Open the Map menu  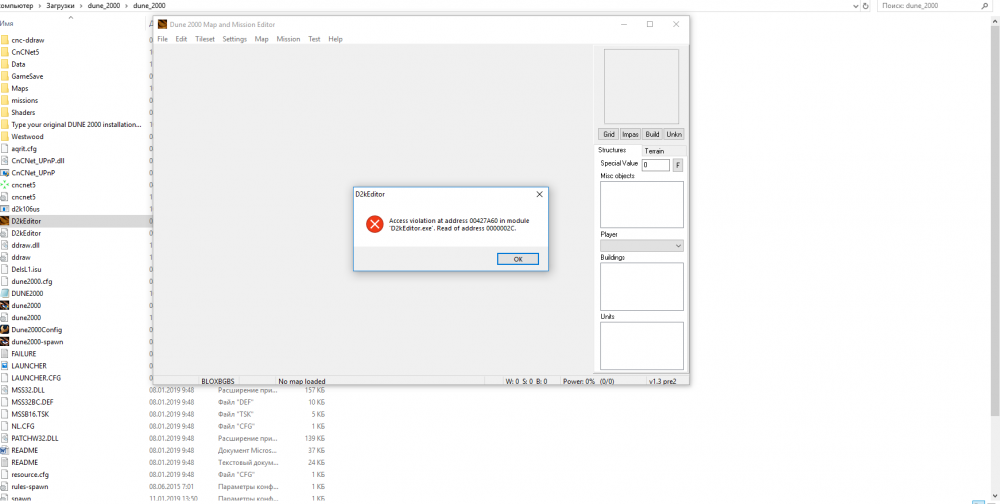click(x=261, y=39)
